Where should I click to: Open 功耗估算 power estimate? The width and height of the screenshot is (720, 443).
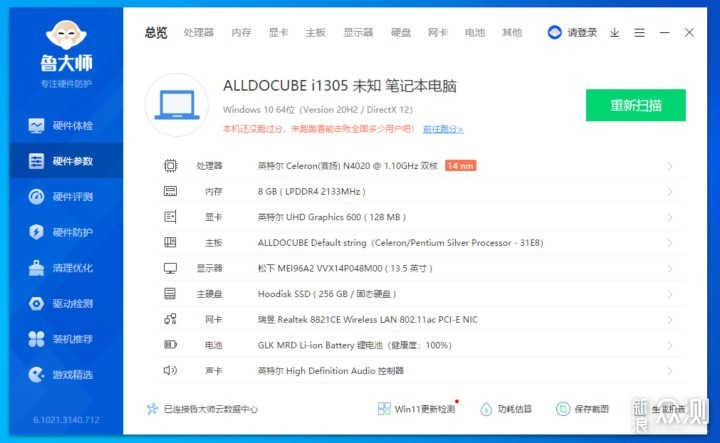point(506,409)
